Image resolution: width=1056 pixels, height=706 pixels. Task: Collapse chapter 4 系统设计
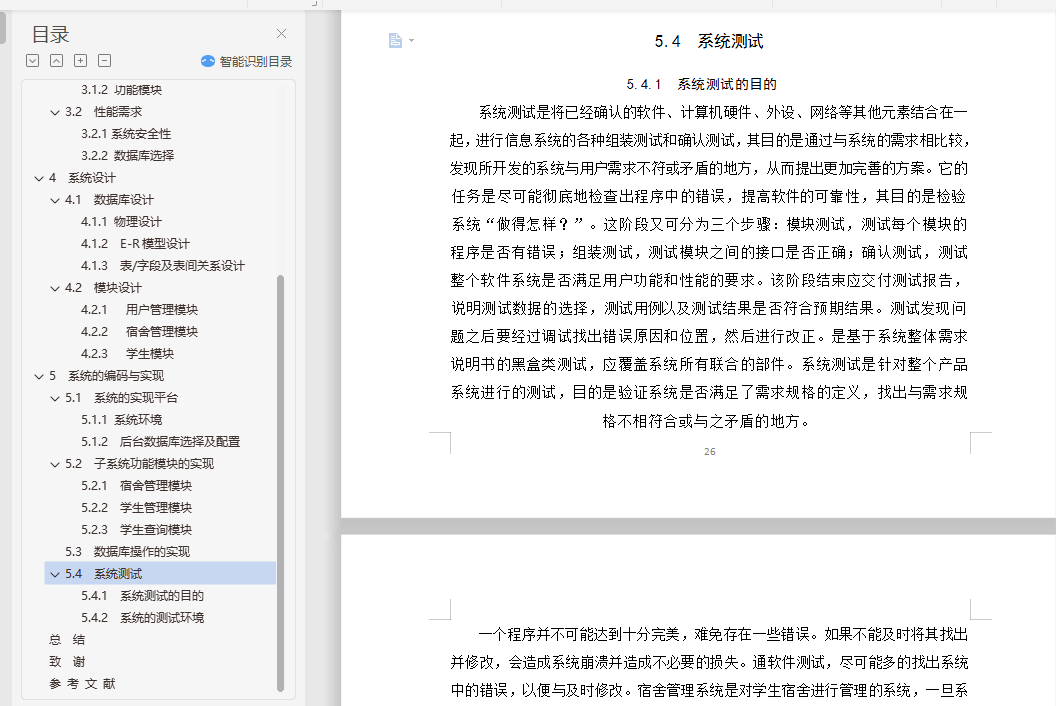click(x=39, y=179)
